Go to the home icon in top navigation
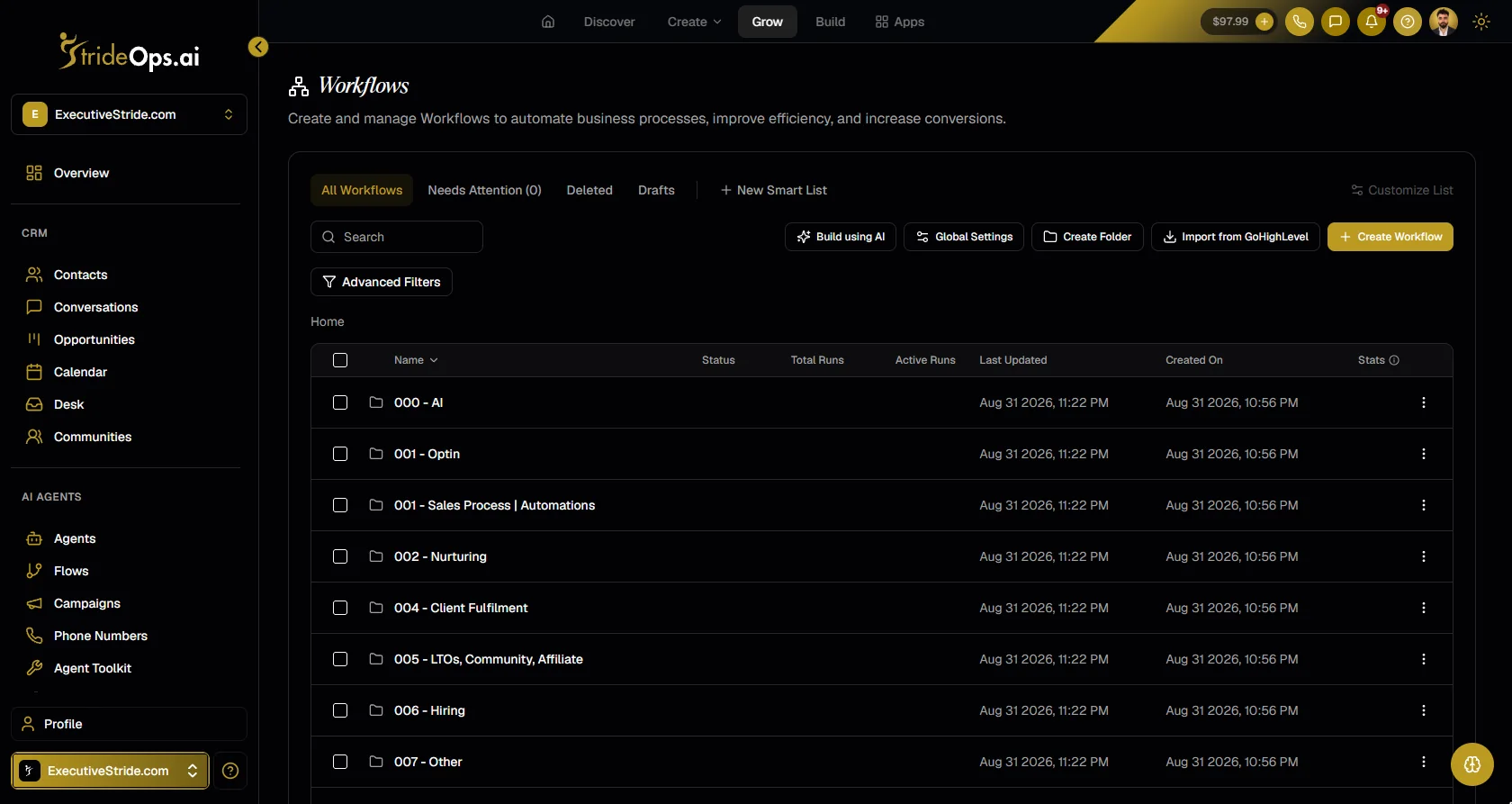Screen dimensions: 1512x804 pyautogui.click(x=548, y=22)
